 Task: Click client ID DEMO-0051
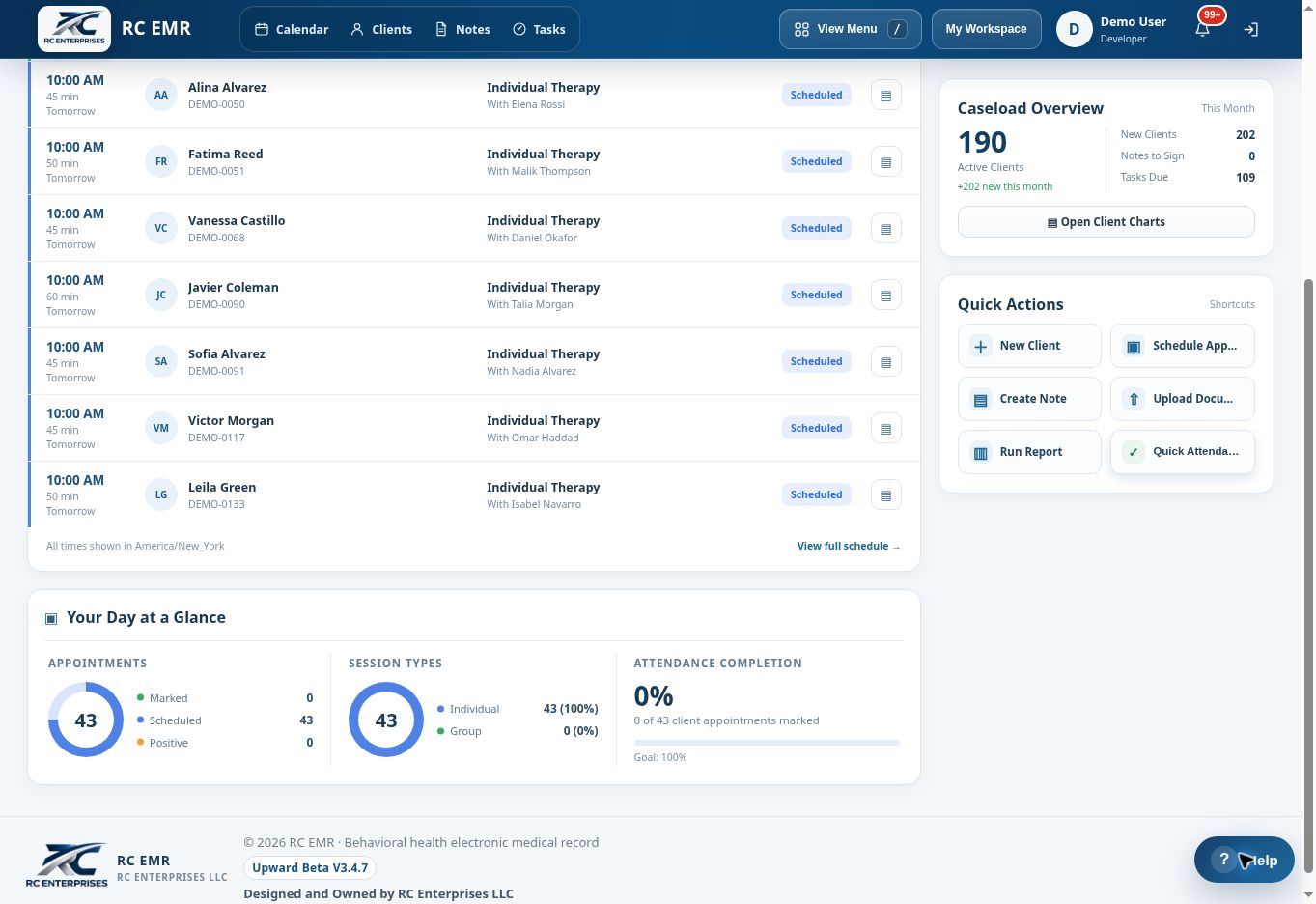[x=216, y=171]
